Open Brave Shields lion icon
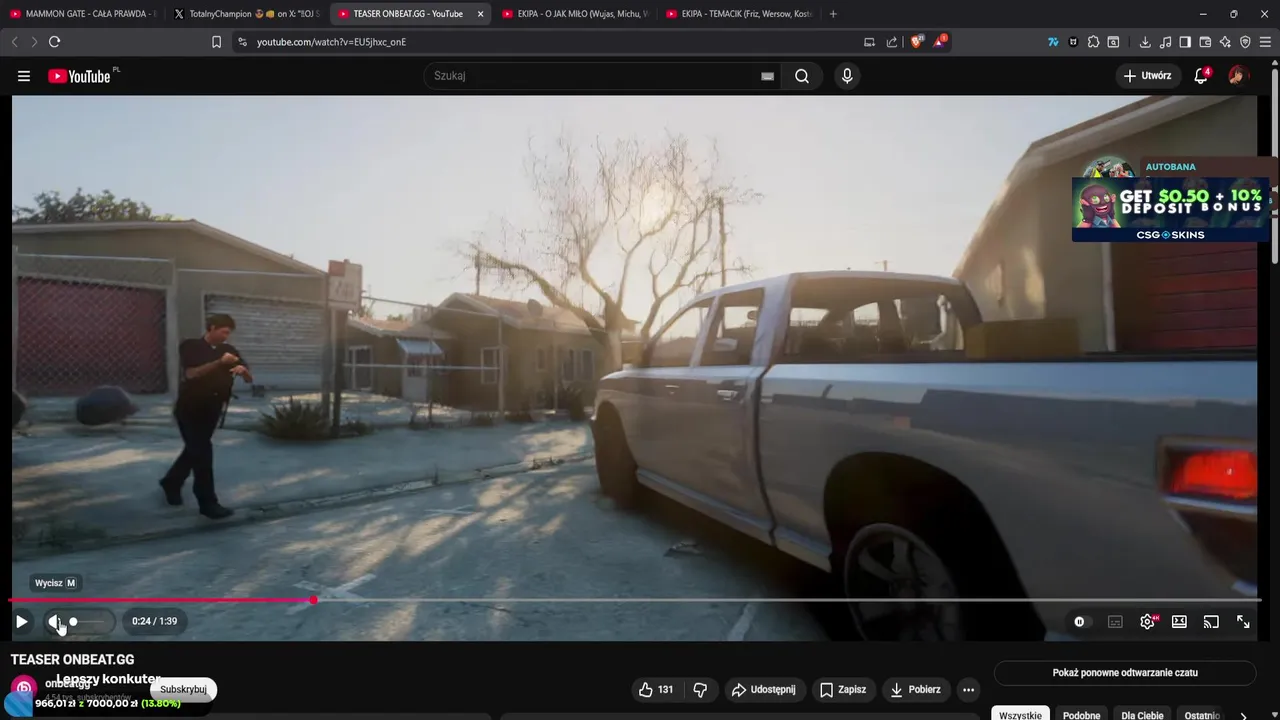1280x720 pixels. (x=917, y=42)
